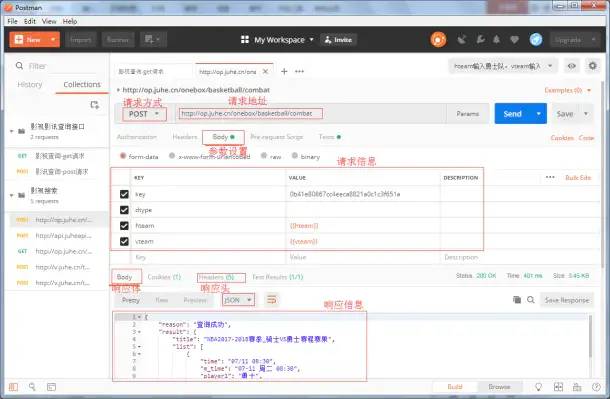Select the x-www-form-urlencoded option
The image size is (610, 399).
pyautogui.click(x=172, y=156)
